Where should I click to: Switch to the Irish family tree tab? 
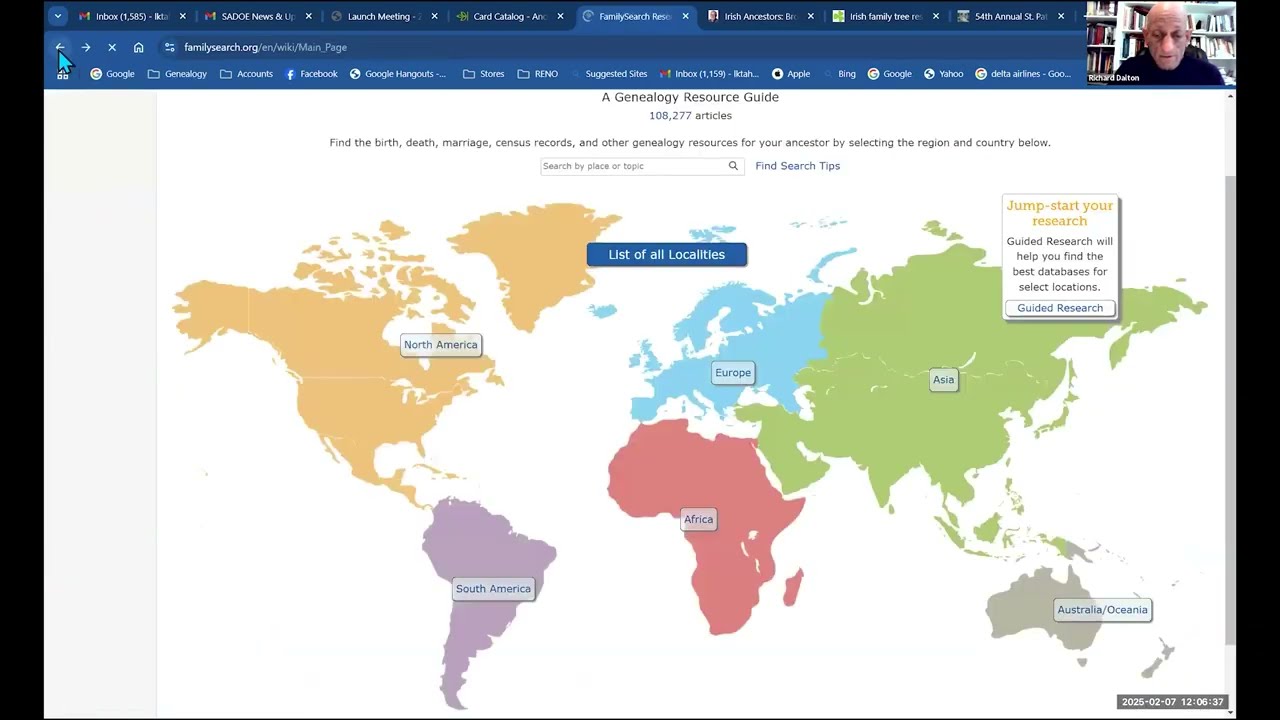coord(885,16)
